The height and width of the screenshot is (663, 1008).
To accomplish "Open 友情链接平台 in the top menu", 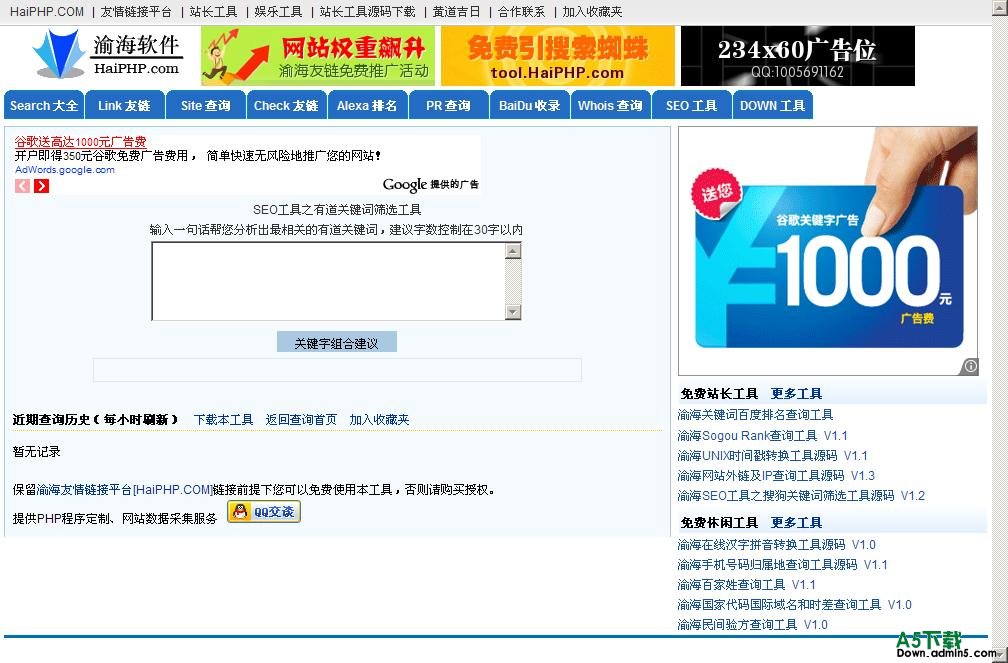I will pos(136,12).
